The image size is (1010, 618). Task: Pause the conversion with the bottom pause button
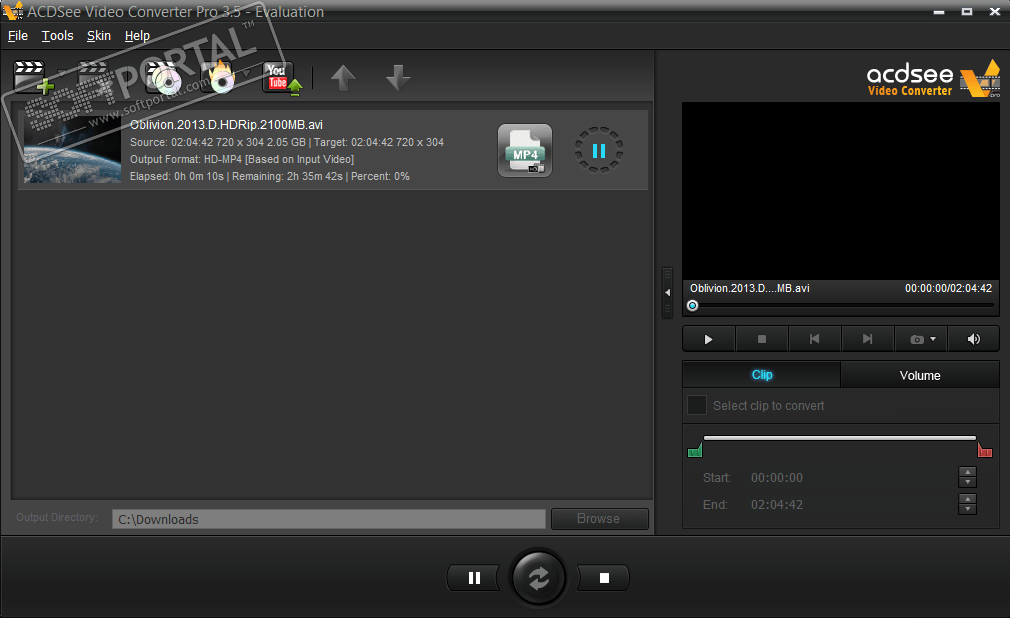474,578
